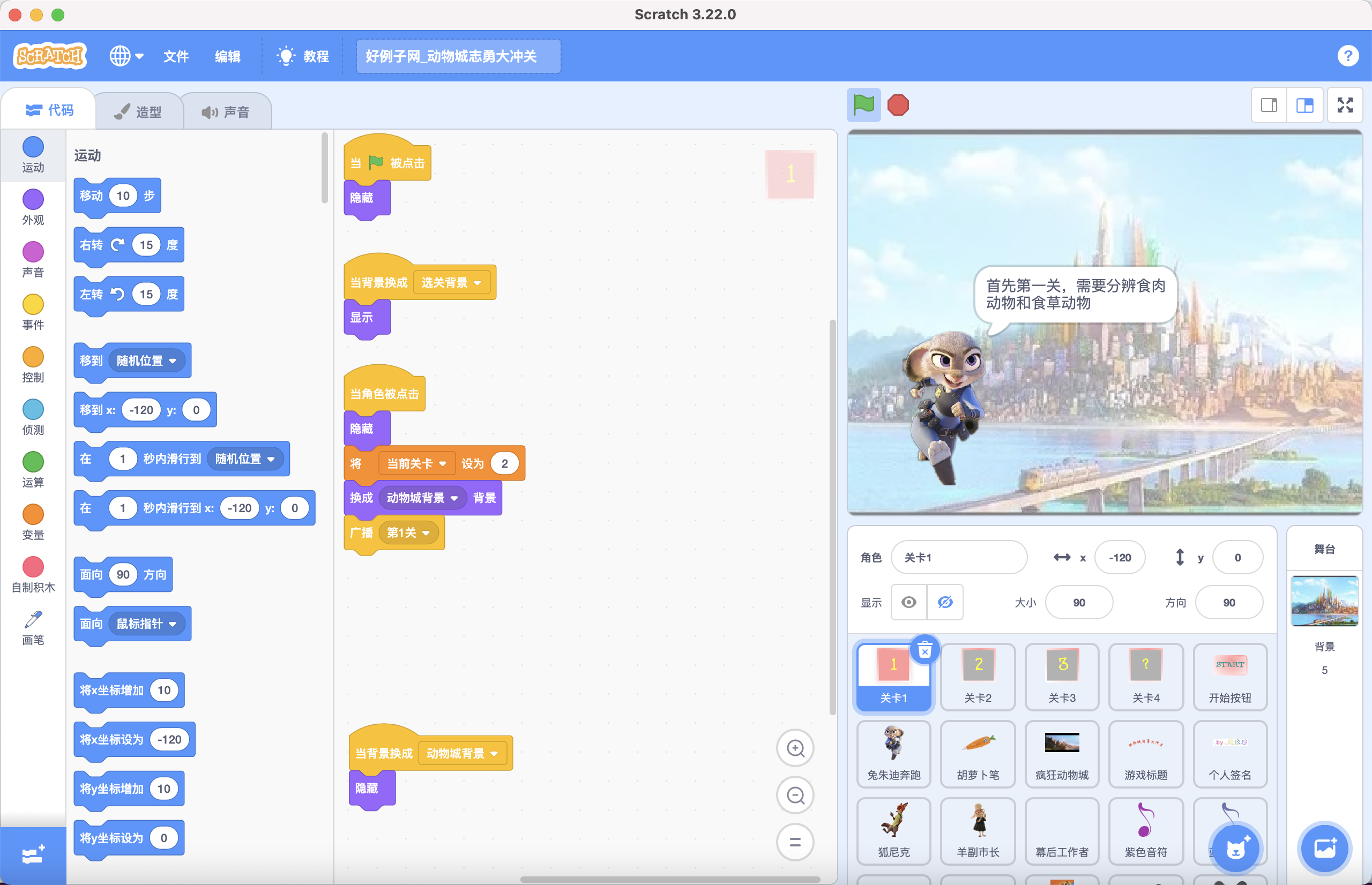Open 当前关卡 variable dropdown
Viewport: 1372px width, 885px height.
(x=416, y=463)
